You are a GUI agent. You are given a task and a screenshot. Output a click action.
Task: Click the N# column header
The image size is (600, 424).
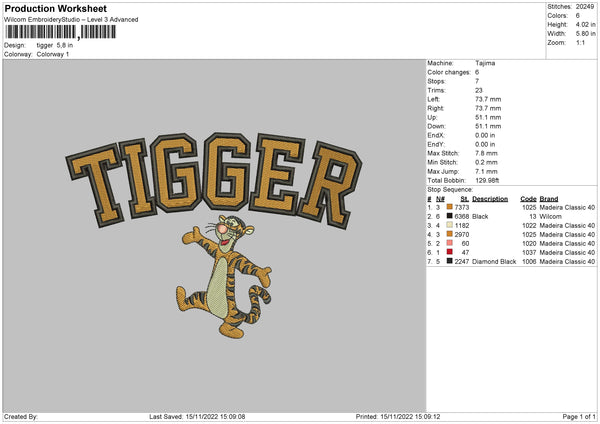pyautogui.click(x=440, y=199)
